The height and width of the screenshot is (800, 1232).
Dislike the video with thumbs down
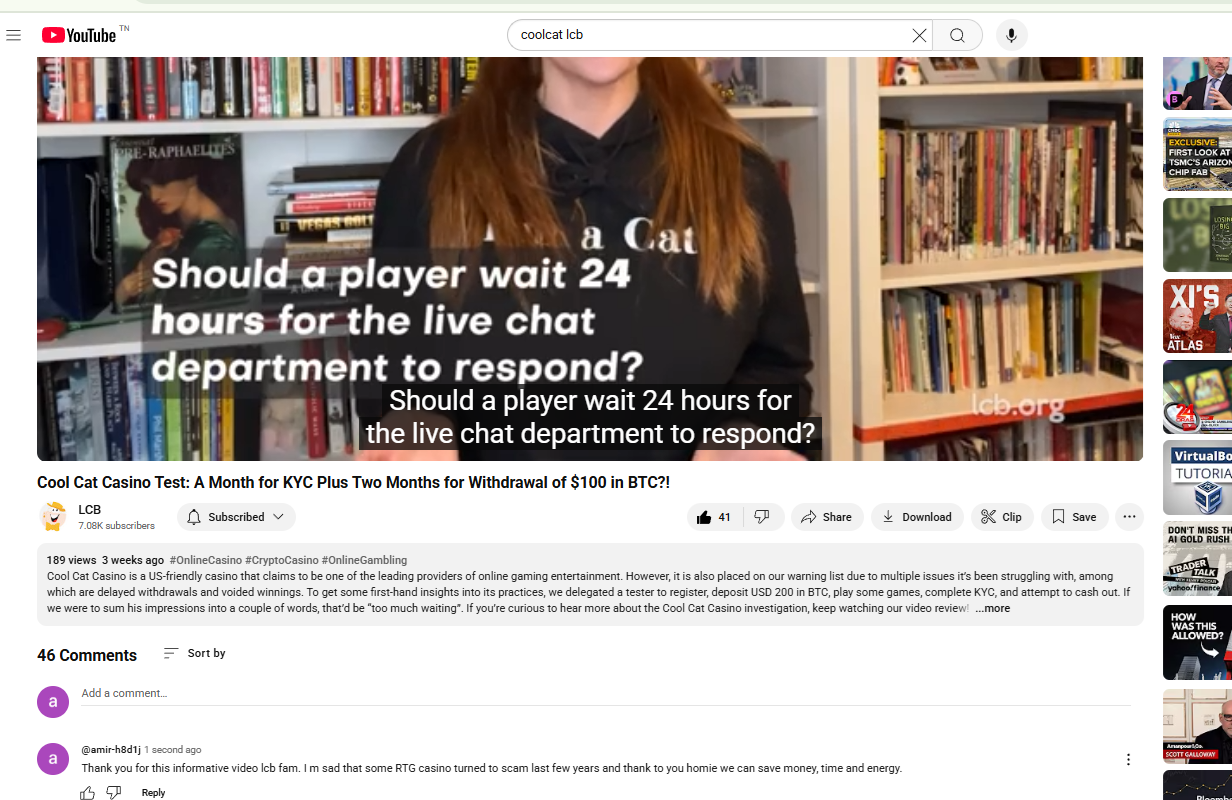tap(762, 517)
